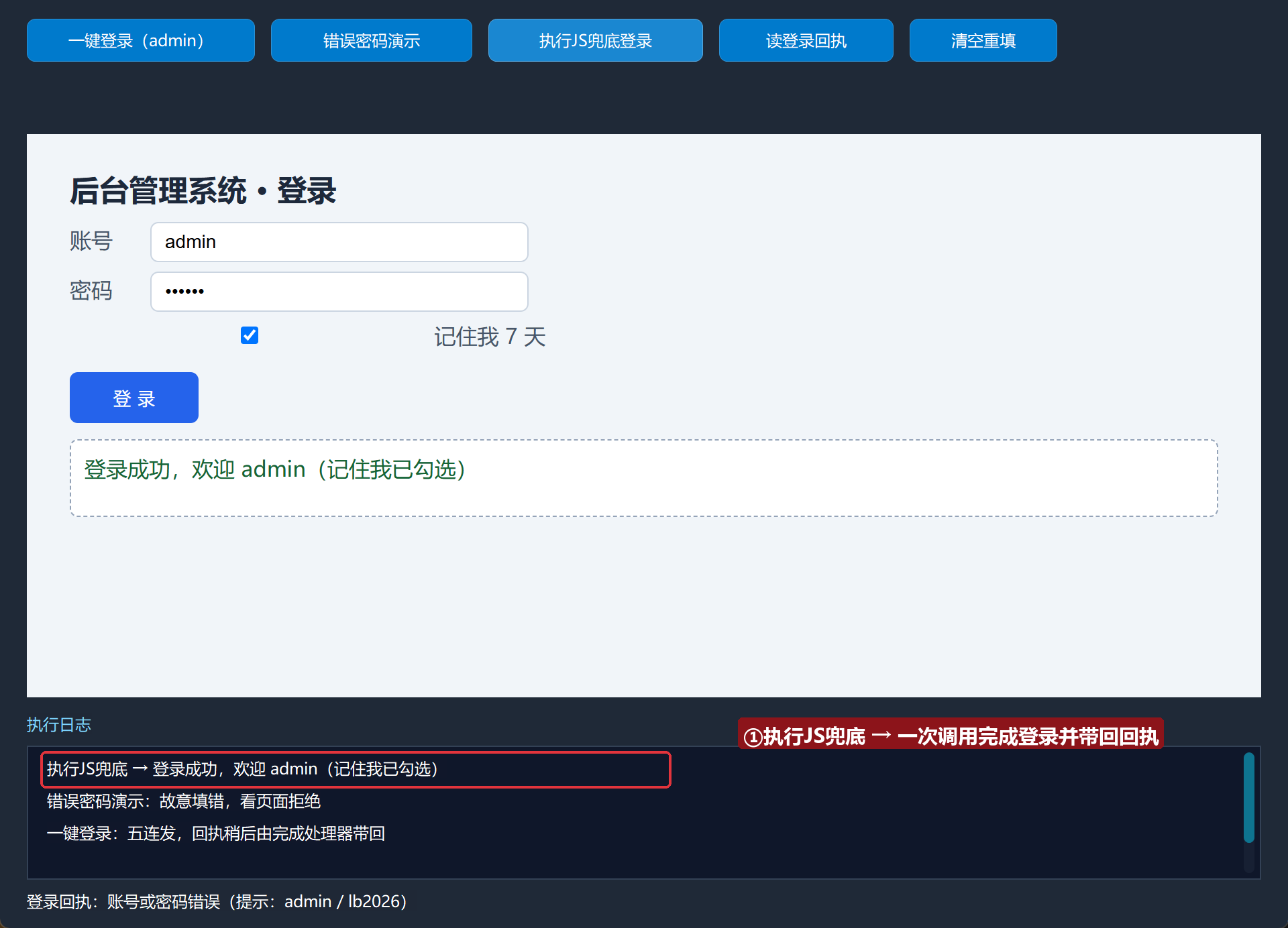Click the 登录成功 result message box
This screenshot has width=1288, height=928.
click(644, 478)
